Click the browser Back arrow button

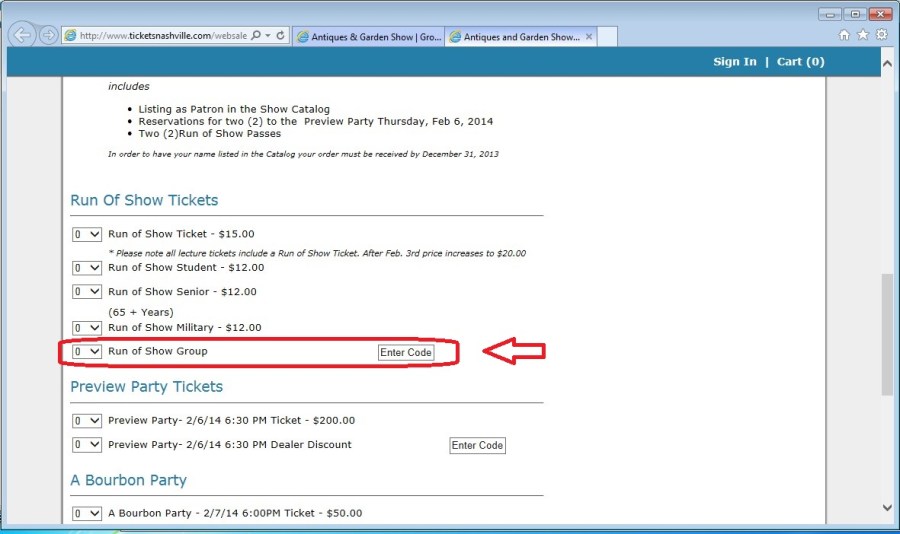coord(22,35)
